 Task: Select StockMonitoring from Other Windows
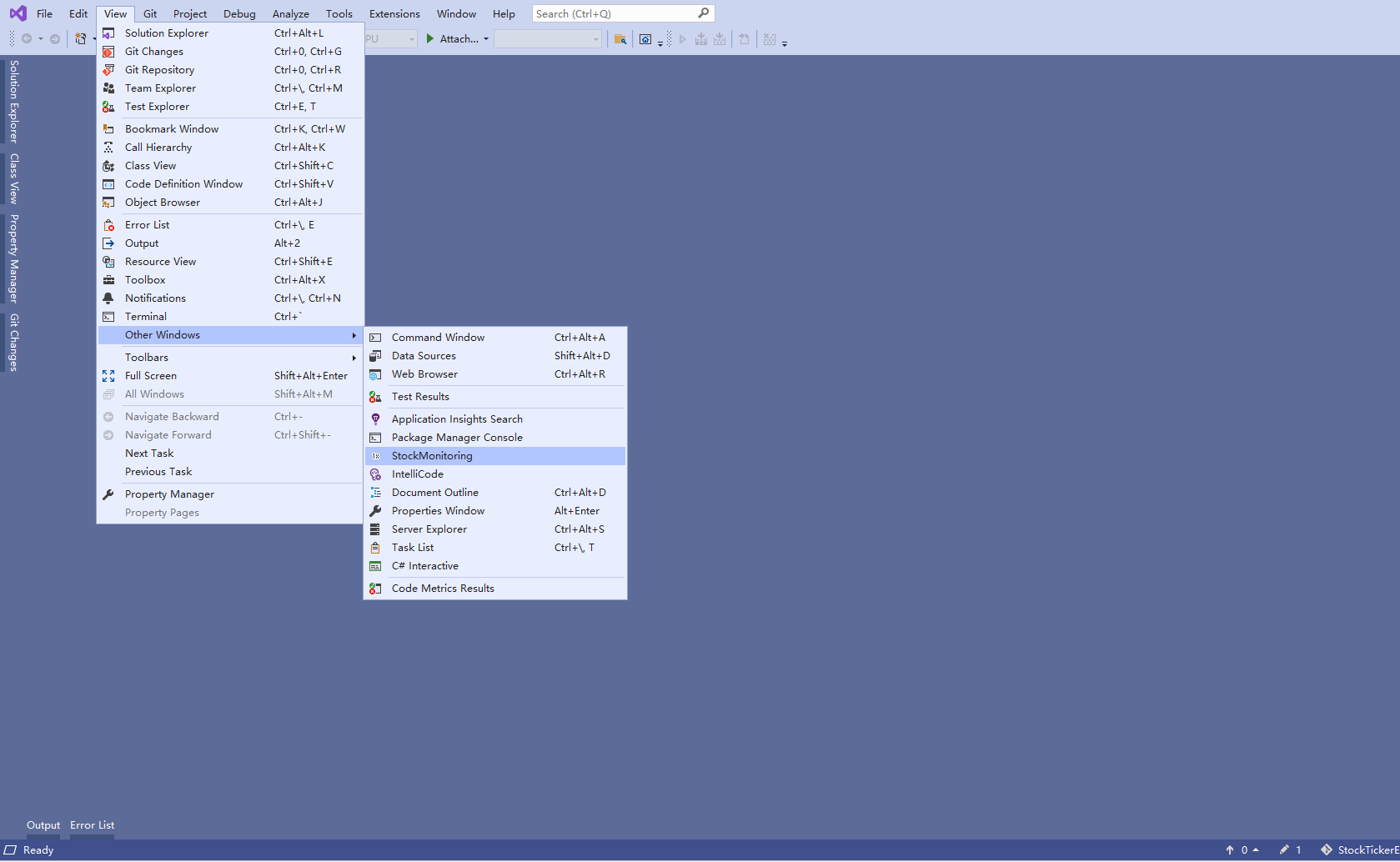click(x=432, y=456)
